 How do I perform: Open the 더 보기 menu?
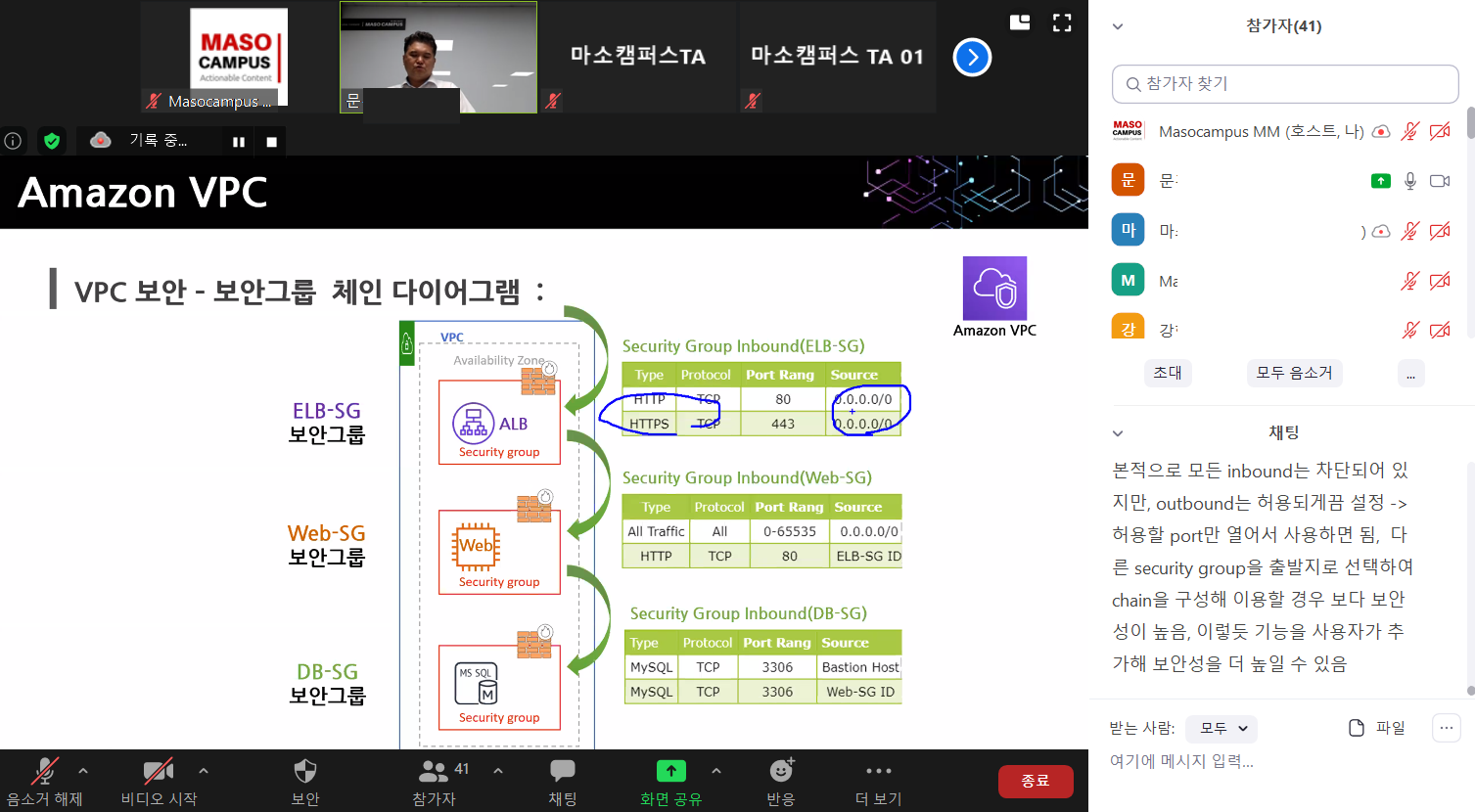click(878, 772)
